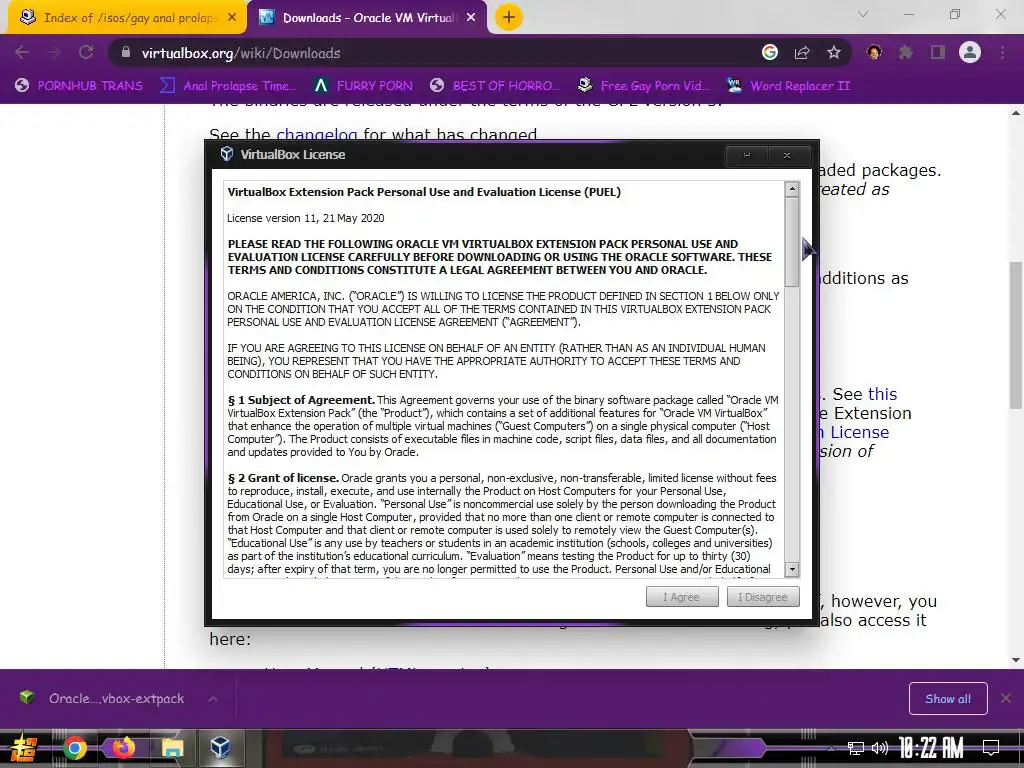The image size is (1024, 768).
Task: Open a new browser tab
Action: point(509,18)
